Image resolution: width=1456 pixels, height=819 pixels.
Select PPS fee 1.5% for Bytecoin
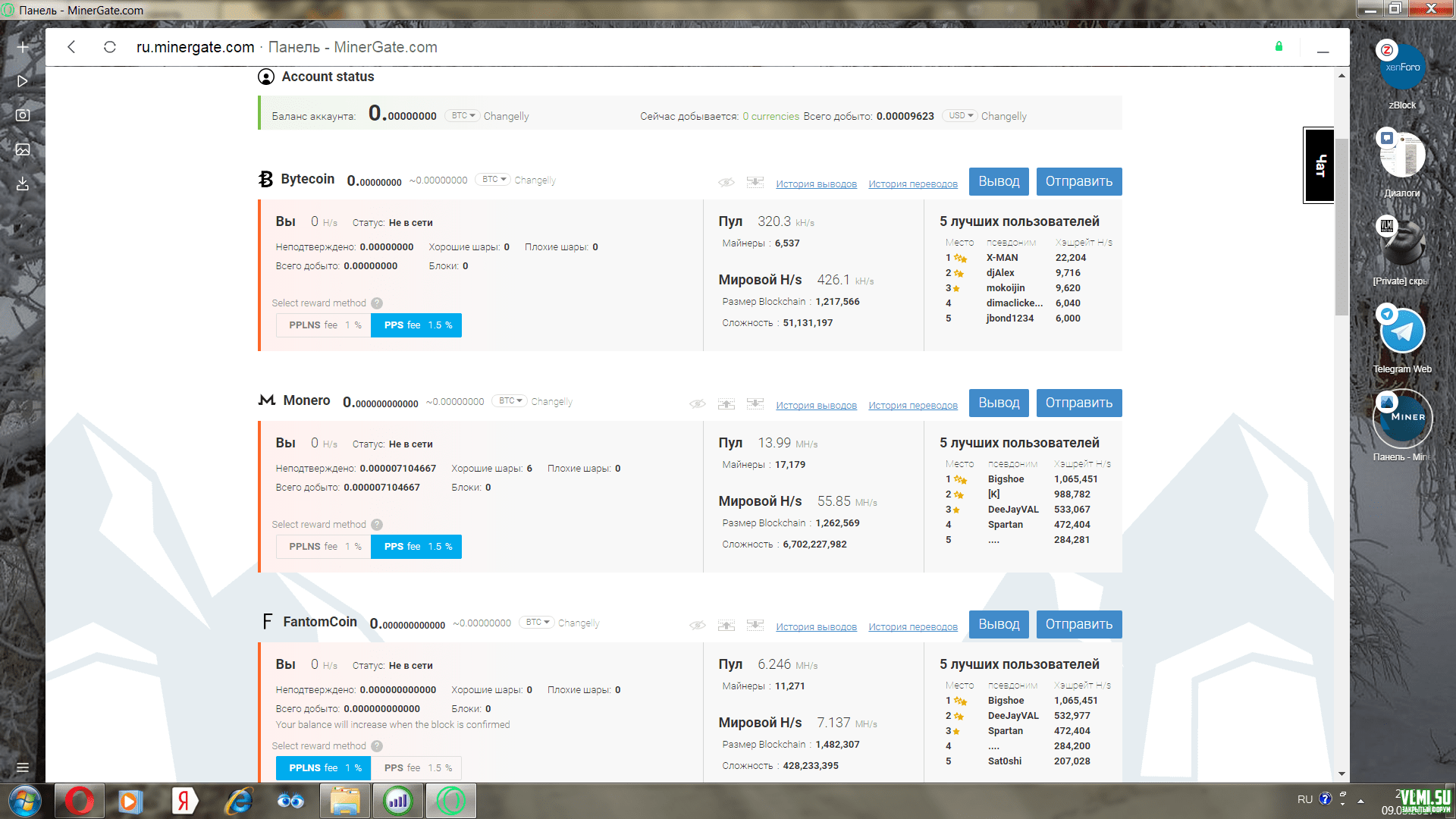pos(416,325)
